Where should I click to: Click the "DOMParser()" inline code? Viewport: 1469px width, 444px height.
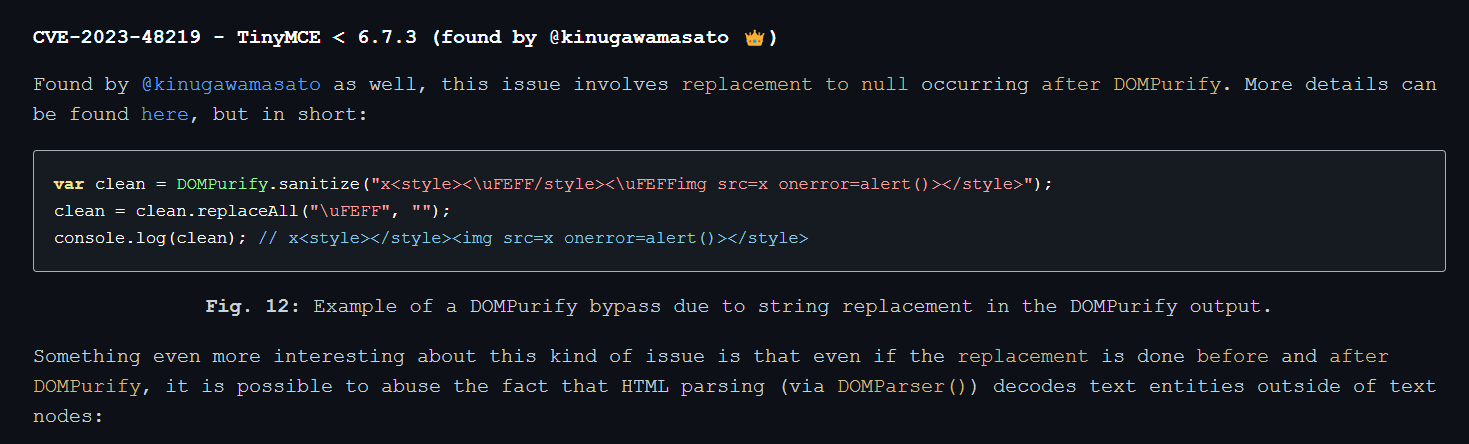pyautogui.click(x=903, y=386)
